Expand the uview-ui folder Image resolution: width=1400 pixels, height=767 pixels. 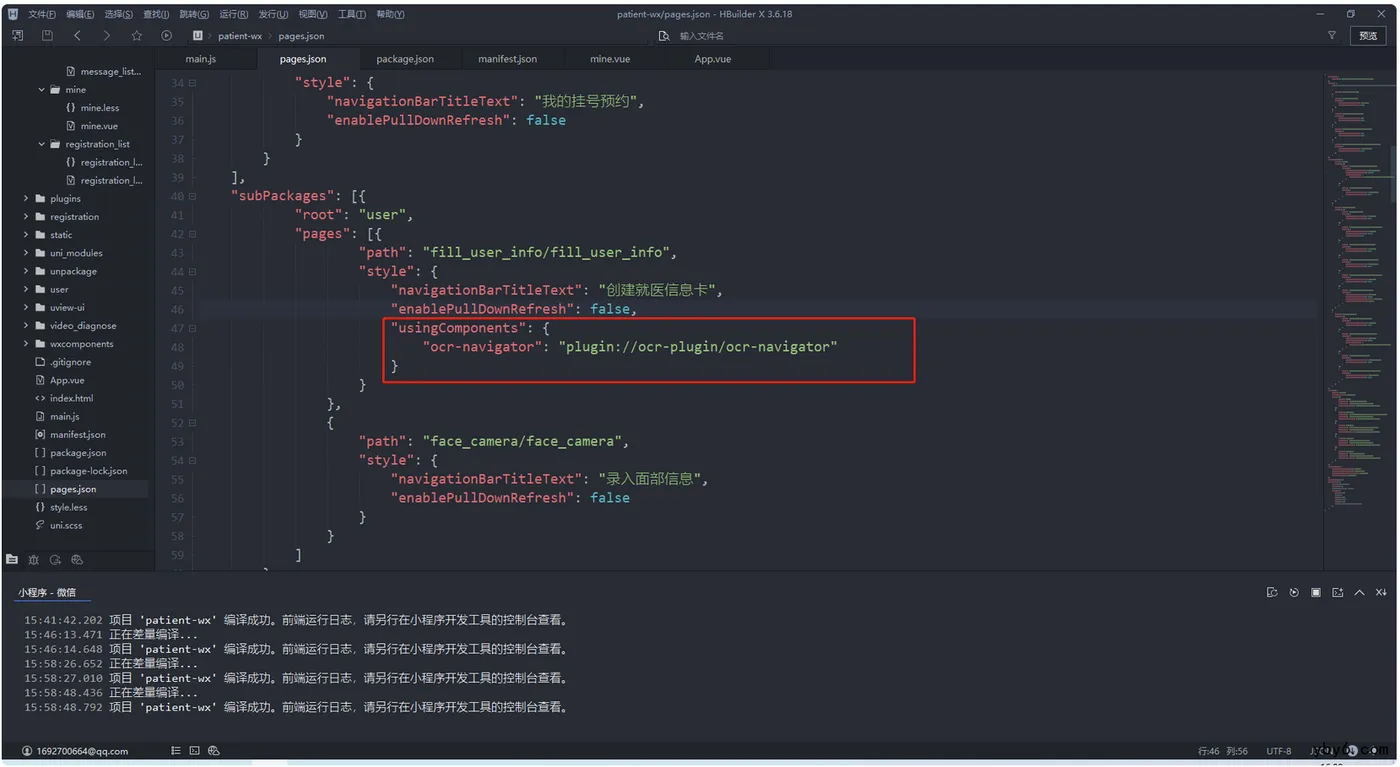tap(26, 308)
